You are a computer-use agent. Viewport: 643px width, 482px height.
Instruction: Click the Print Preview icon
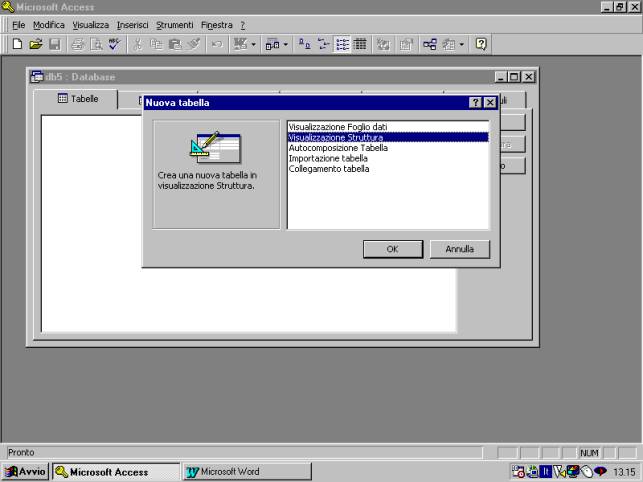pyautogui.click(x=96, y=44)
